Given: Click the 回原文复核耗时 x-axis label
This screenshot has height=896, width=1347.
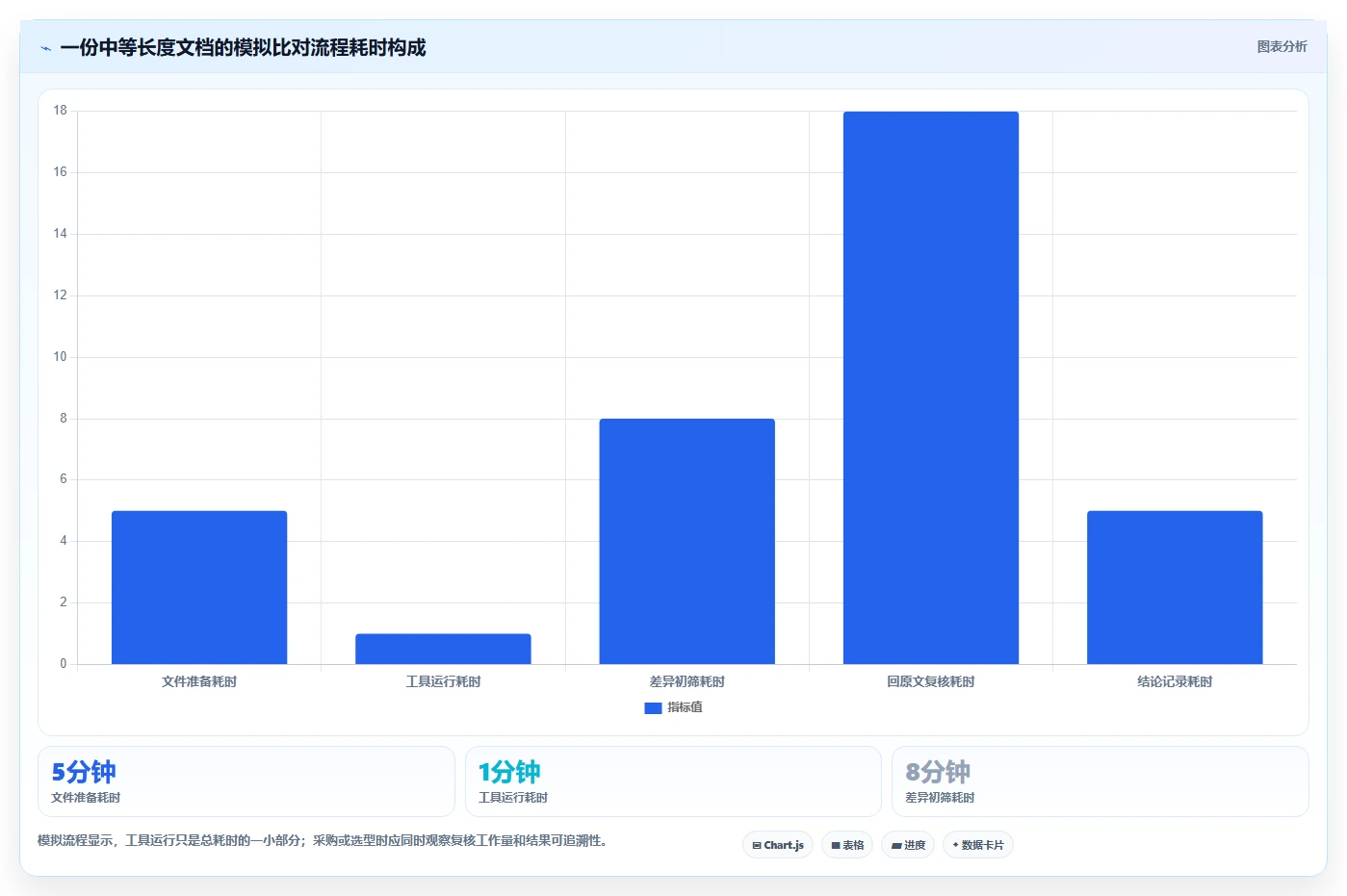Looking at the screenshot, I should tap(931, 681).
